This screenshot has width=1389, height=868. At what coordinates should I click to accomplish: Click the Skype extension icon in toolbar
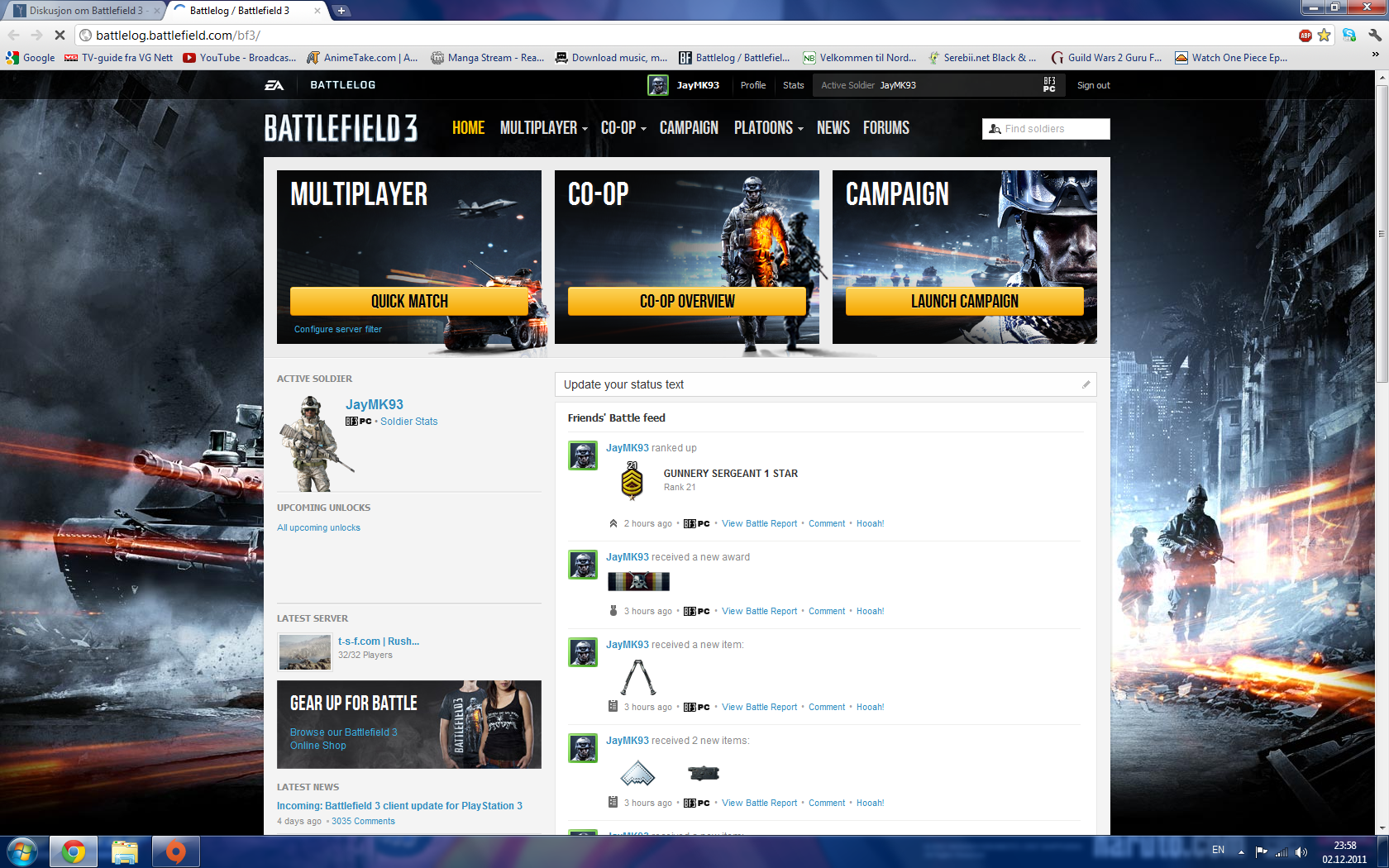tap(1349, 35)
